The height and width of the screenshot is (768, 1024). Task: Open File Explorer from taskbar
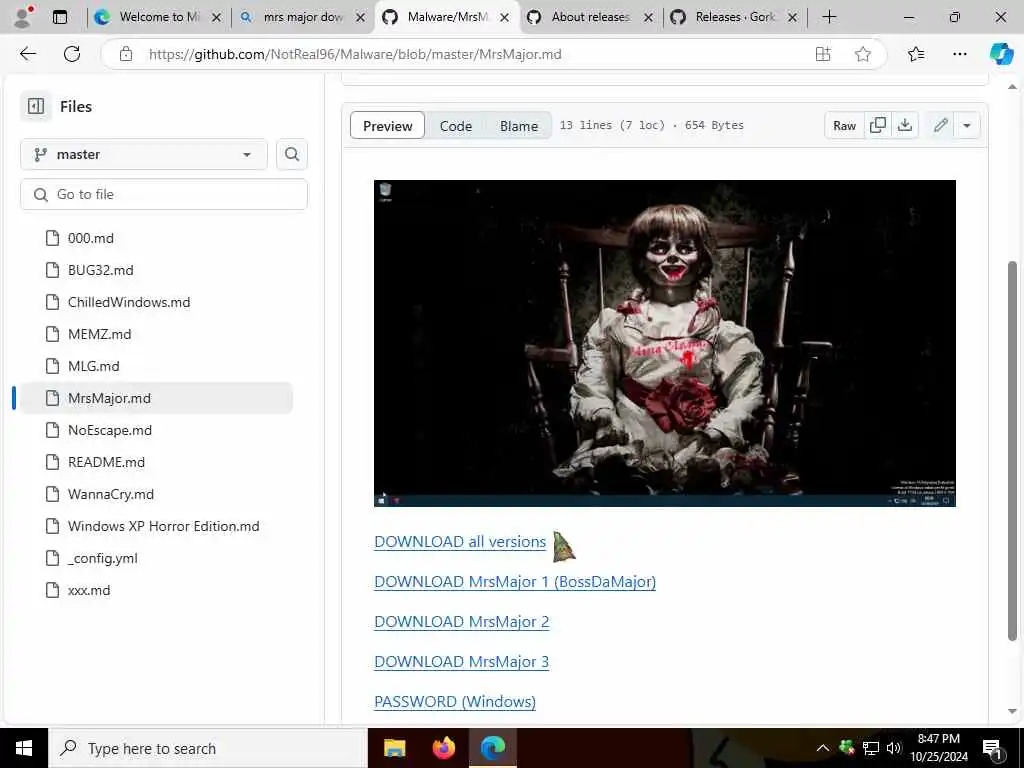tap(394, 748)
